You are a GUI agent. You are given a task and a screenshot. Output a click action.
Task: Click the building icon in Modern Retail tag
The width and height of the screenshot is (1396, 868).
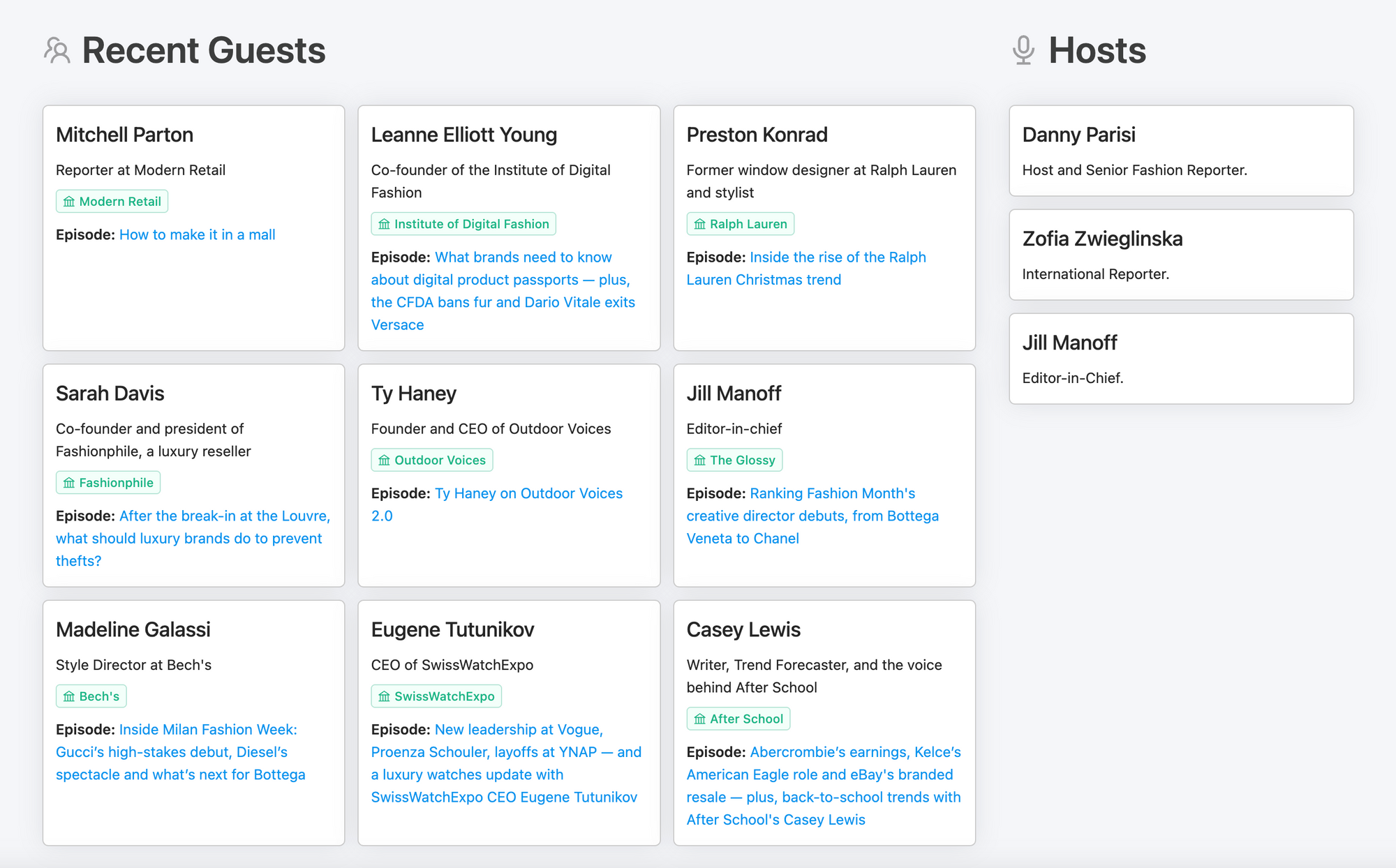[69, 202]
